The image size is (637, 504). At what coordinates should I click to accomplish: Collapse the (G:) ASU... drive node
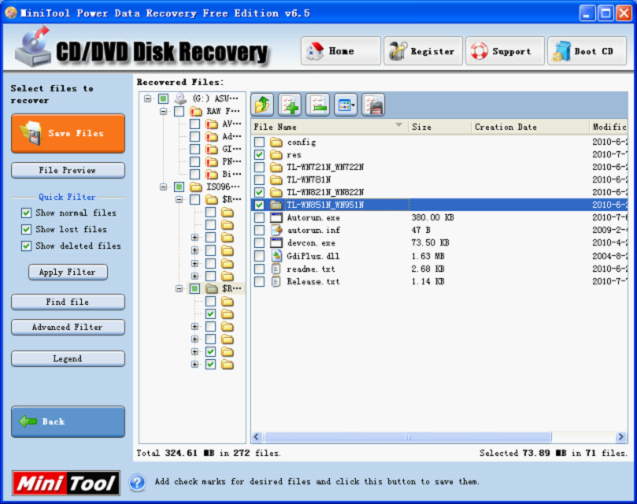coord(148,98)
